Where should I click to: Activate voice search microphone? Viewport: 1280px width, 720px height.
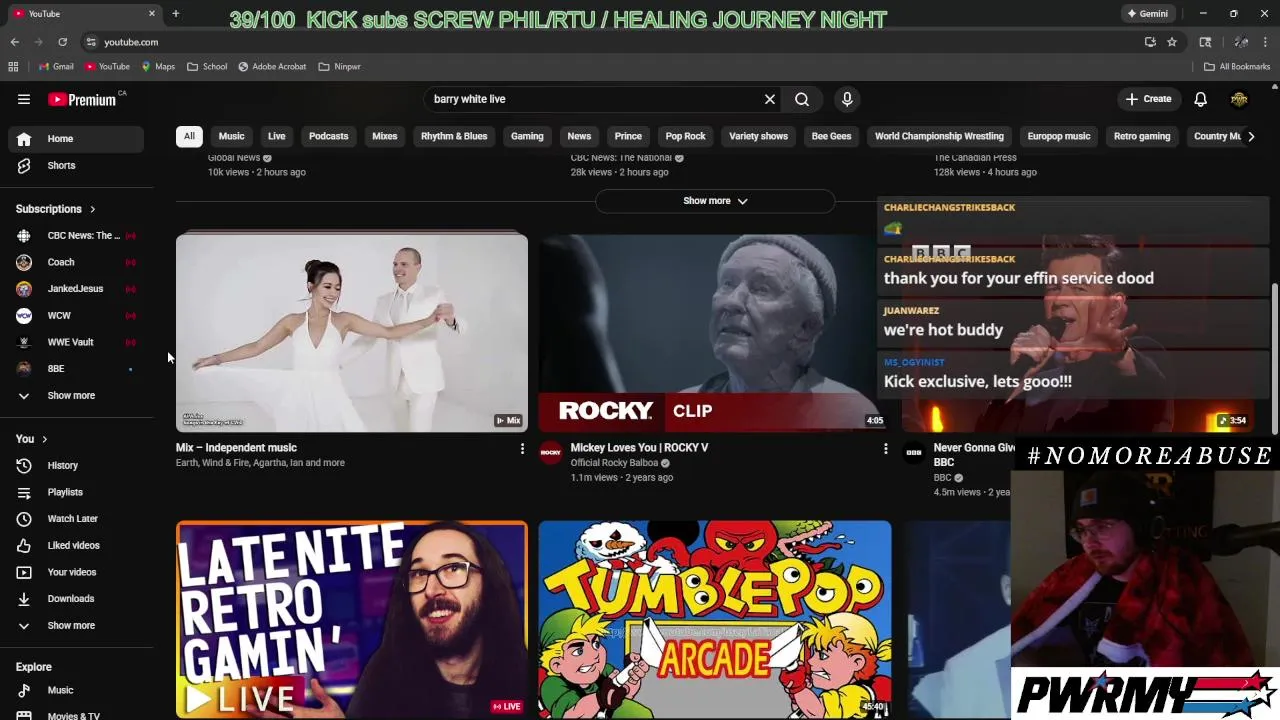pos(847,99)
